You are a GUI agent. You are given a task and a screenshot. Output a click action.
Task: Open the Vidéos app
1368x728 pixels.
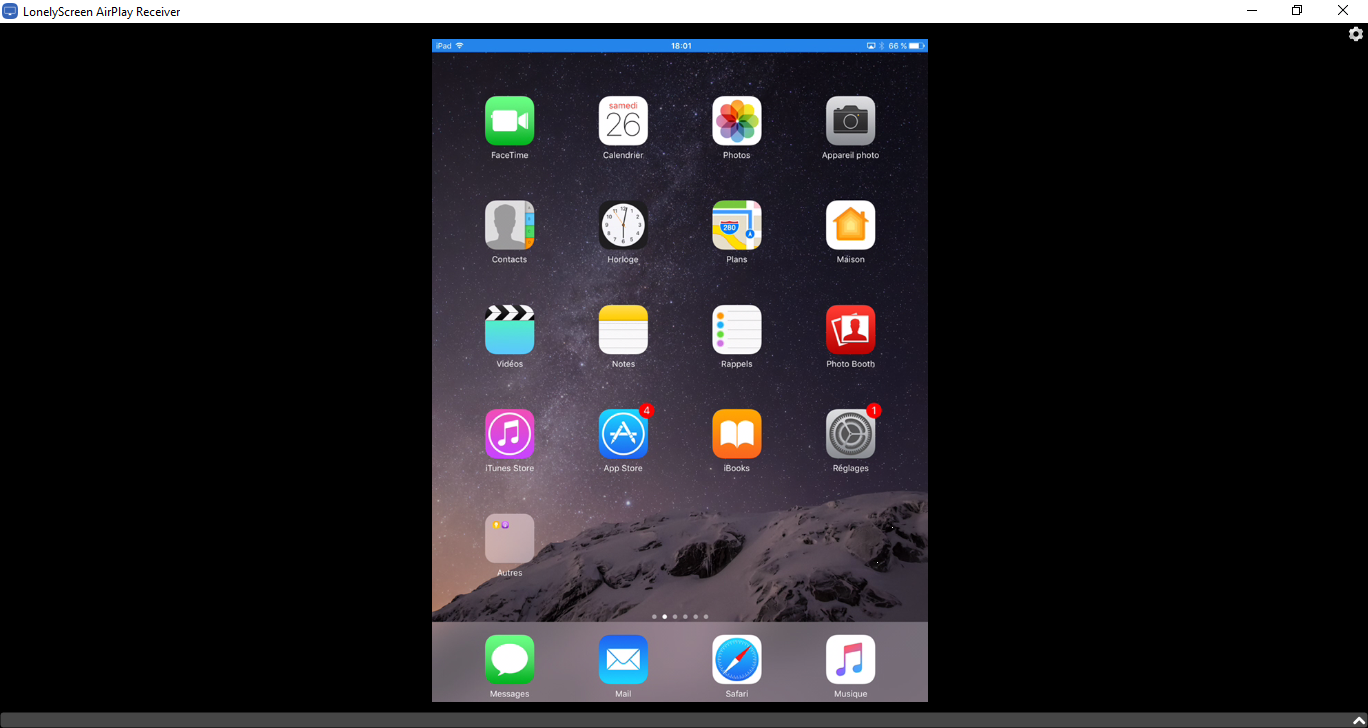pos(509,330)
